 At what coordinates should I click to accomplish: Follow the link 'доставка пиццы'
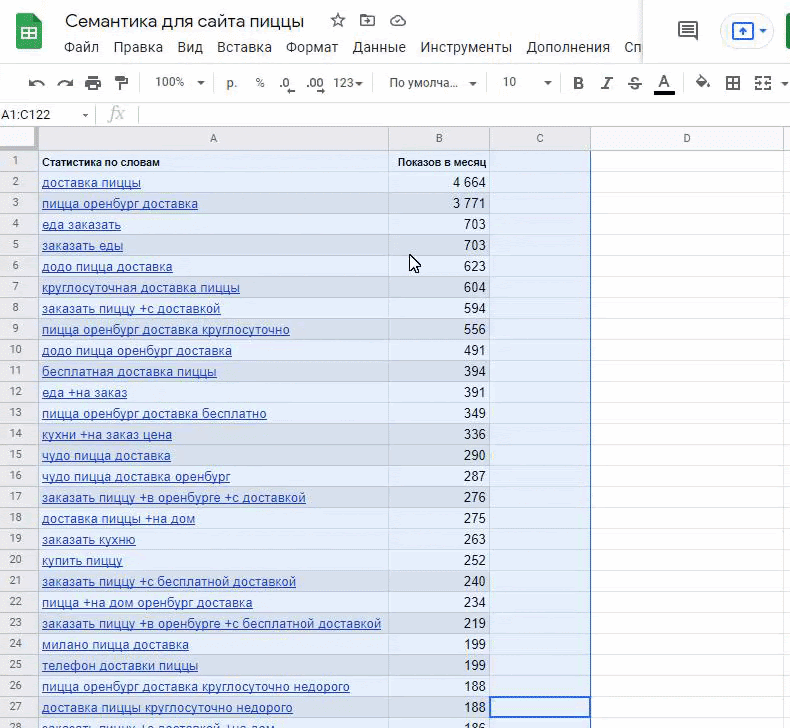[x=91, y=182]
